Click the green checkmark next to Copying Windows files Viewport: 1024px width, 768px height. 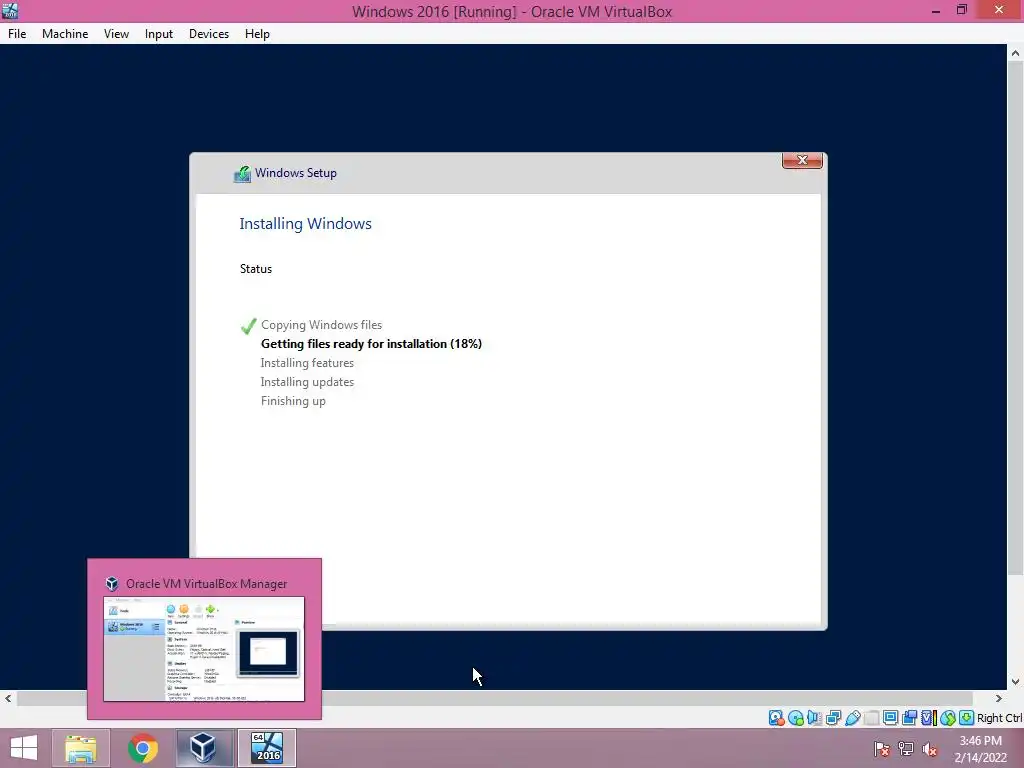point(248,325)
